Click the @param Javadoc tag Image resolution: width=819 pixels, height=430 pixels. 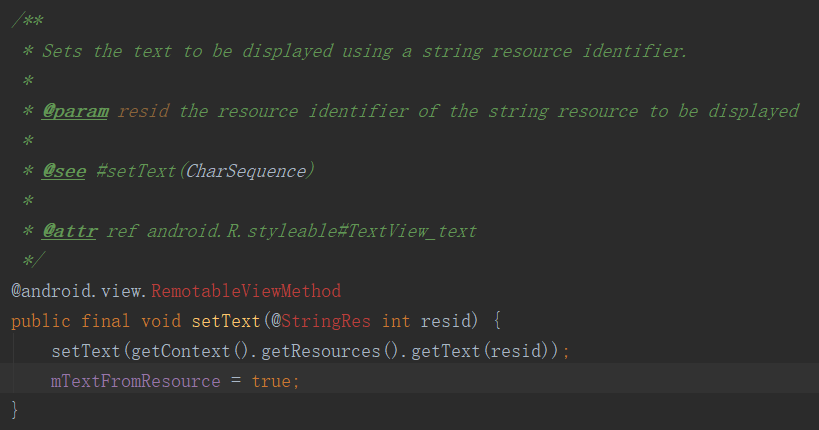(x=75, y=111)
